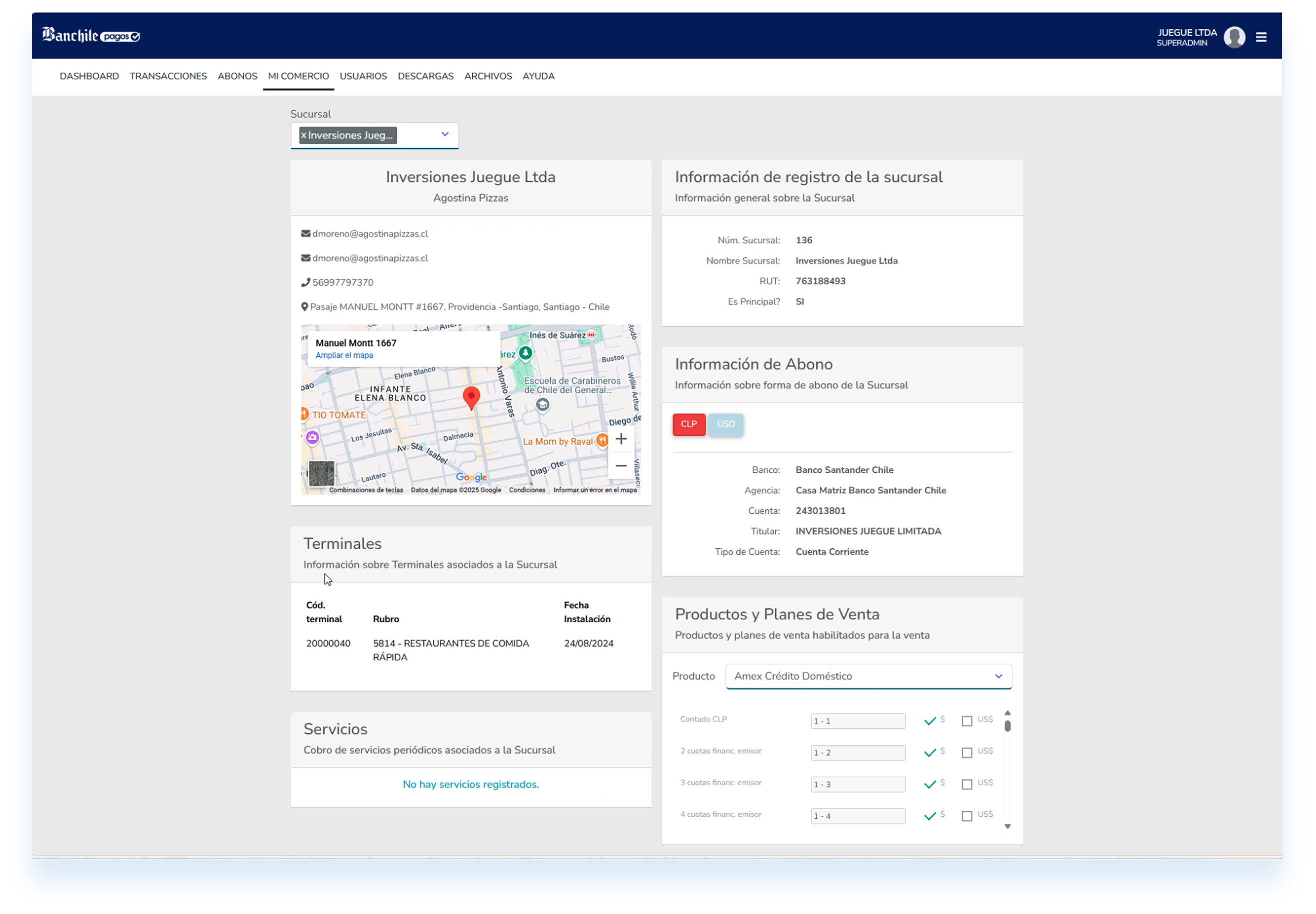The height and width of the screenshot is (914, 1316).
Task: Go to the TRANSACCIONES tab
Action: [168, 76]
